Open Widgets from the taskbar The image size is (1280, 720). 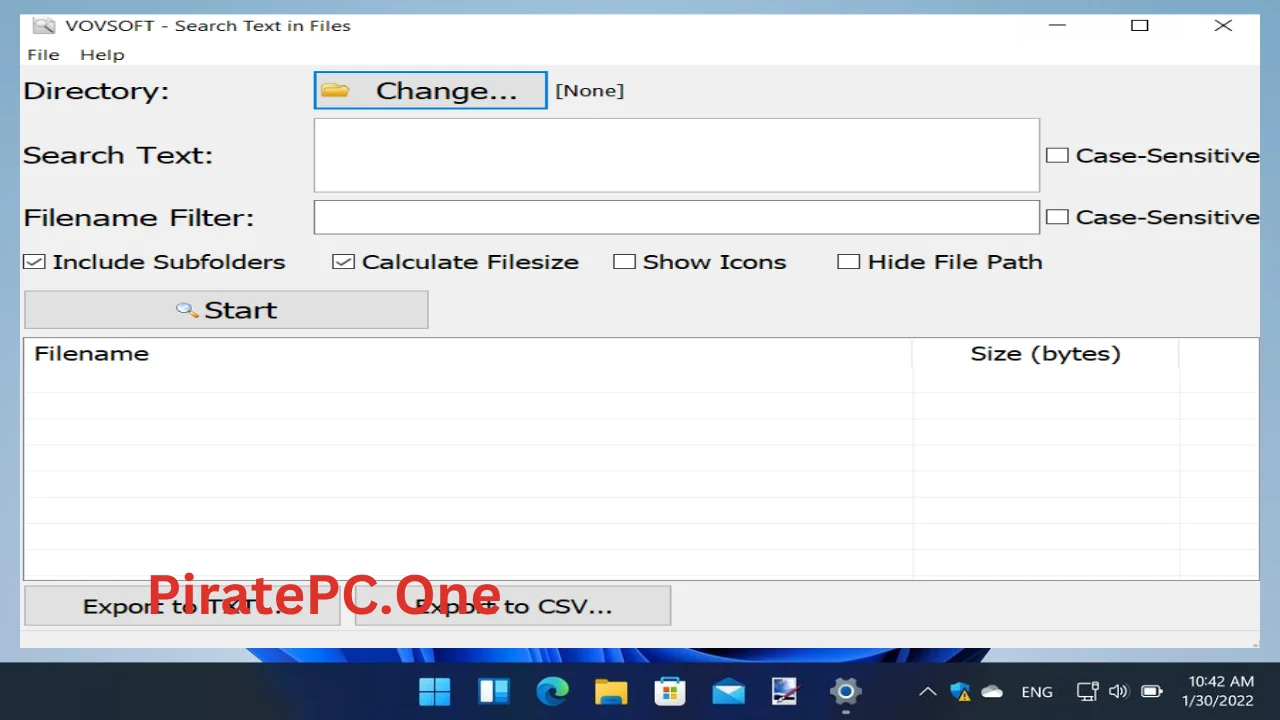point(494,691)
